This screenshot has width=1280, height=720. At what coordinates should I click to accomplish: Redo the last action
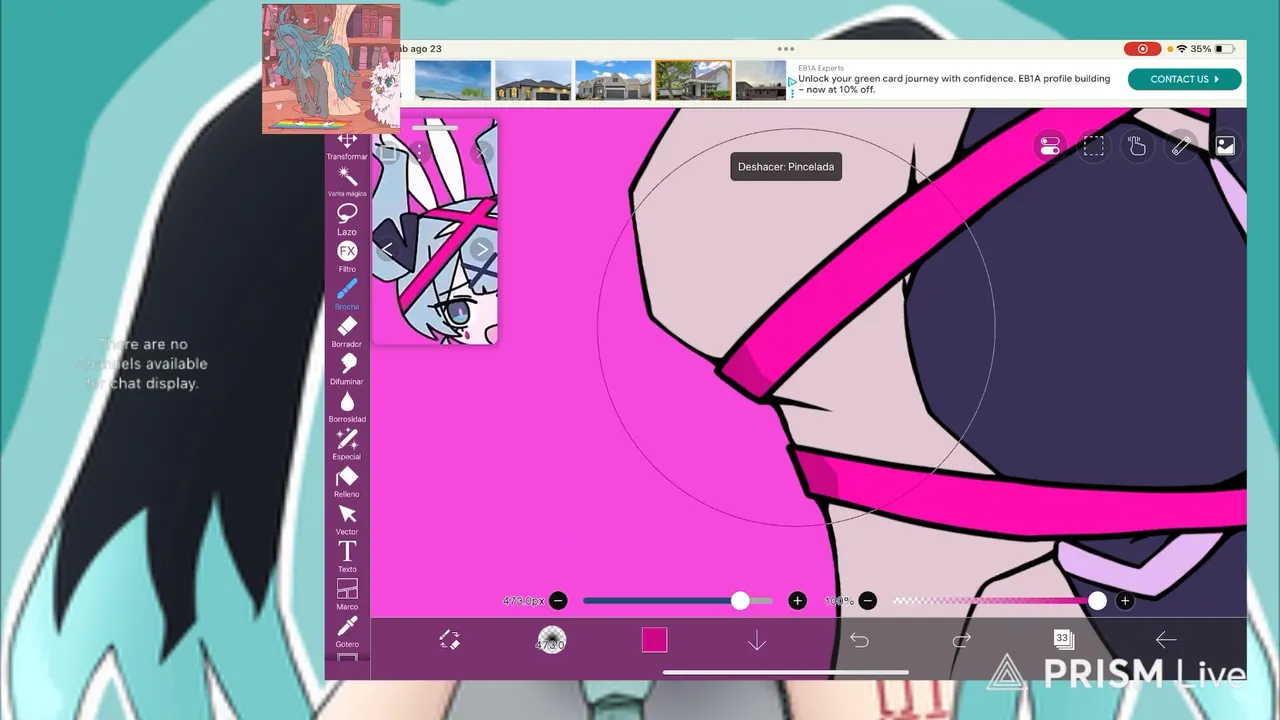coord(961,640)
